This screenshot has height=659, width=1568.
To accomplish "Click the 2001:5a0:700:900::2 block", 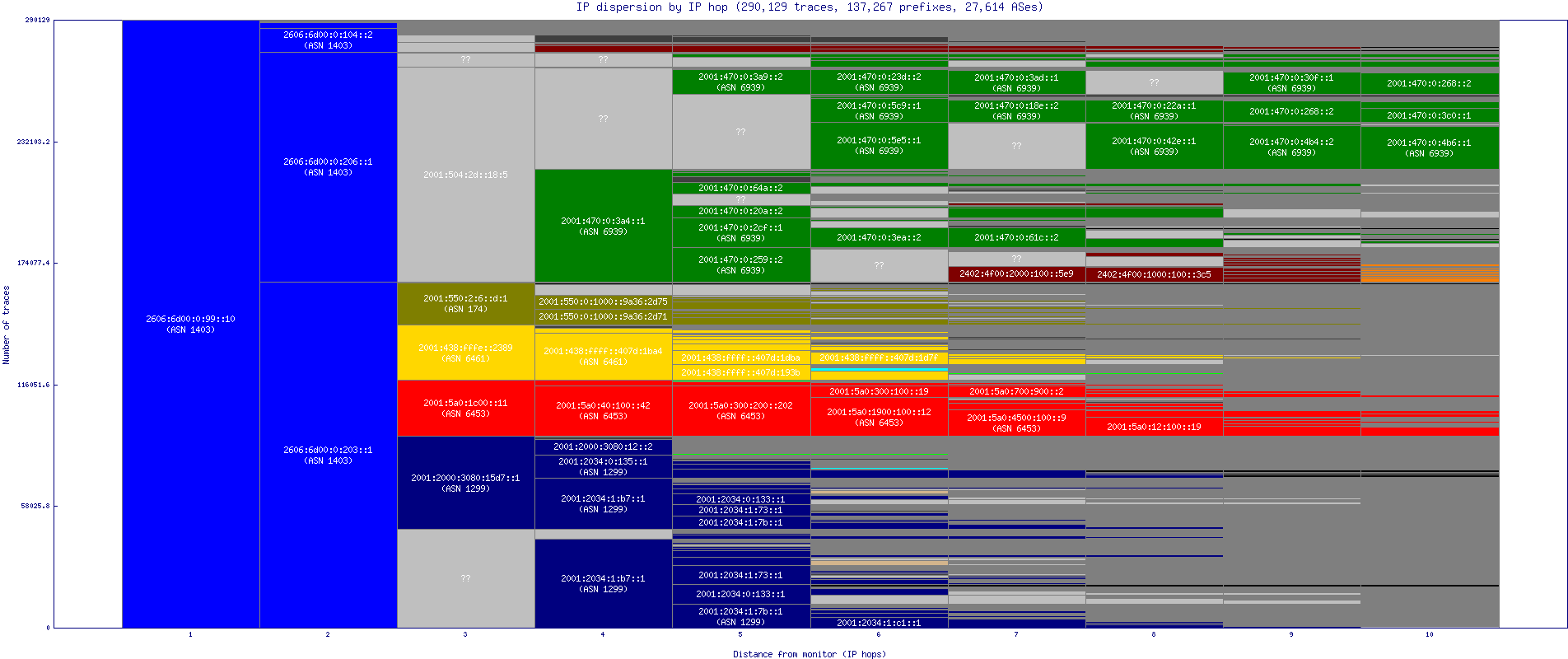I will click(1017, 391).
